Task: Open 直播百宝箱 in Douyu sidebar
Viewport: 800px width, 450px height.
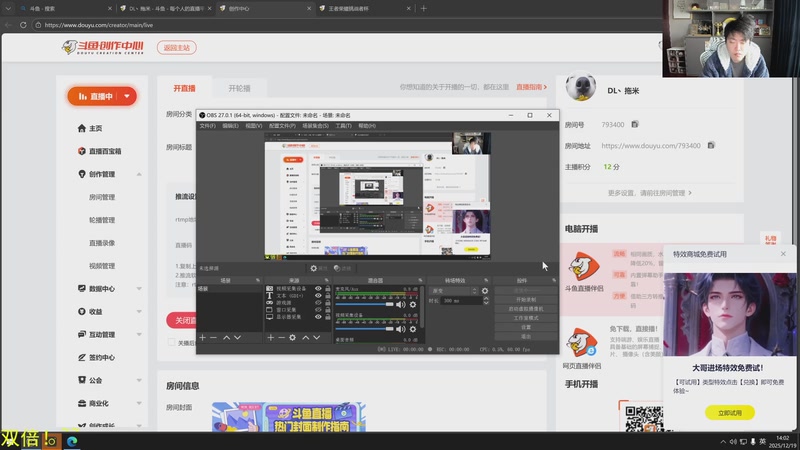Action: click(99, 151)
